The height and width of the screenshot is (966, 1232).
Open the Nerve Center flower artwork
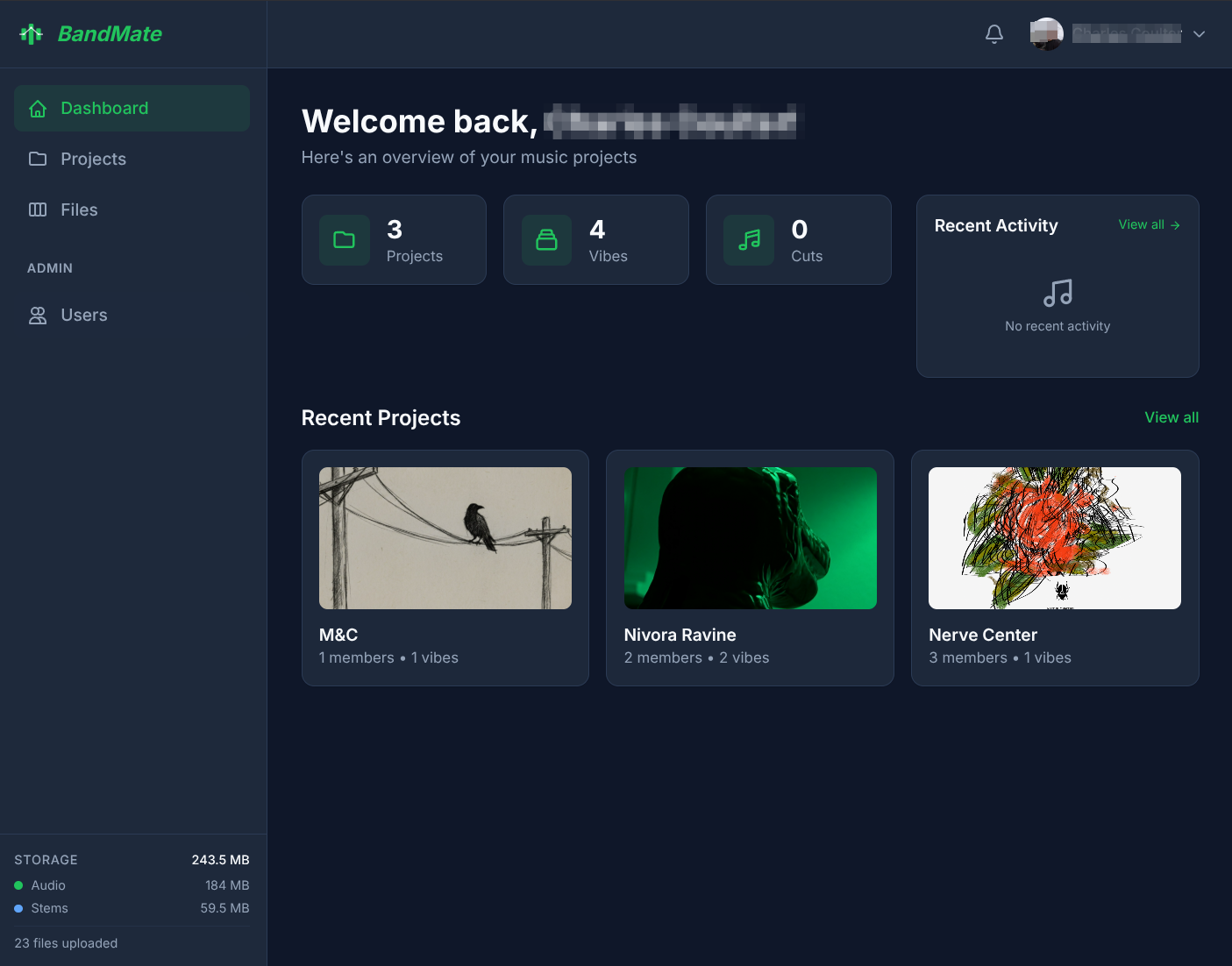(x=1054, y=538)
